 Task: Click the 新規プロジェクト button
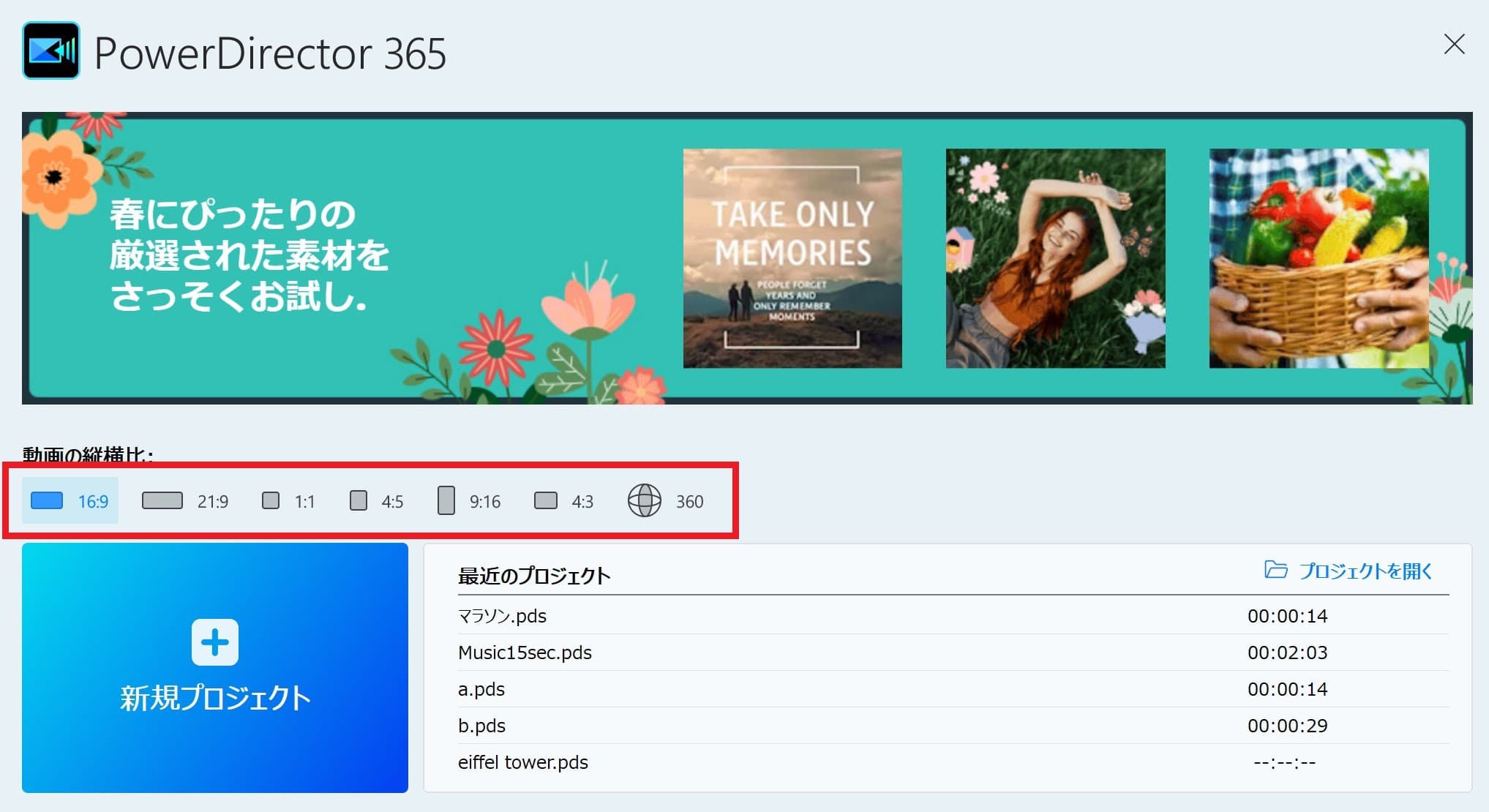click(215, 699)
